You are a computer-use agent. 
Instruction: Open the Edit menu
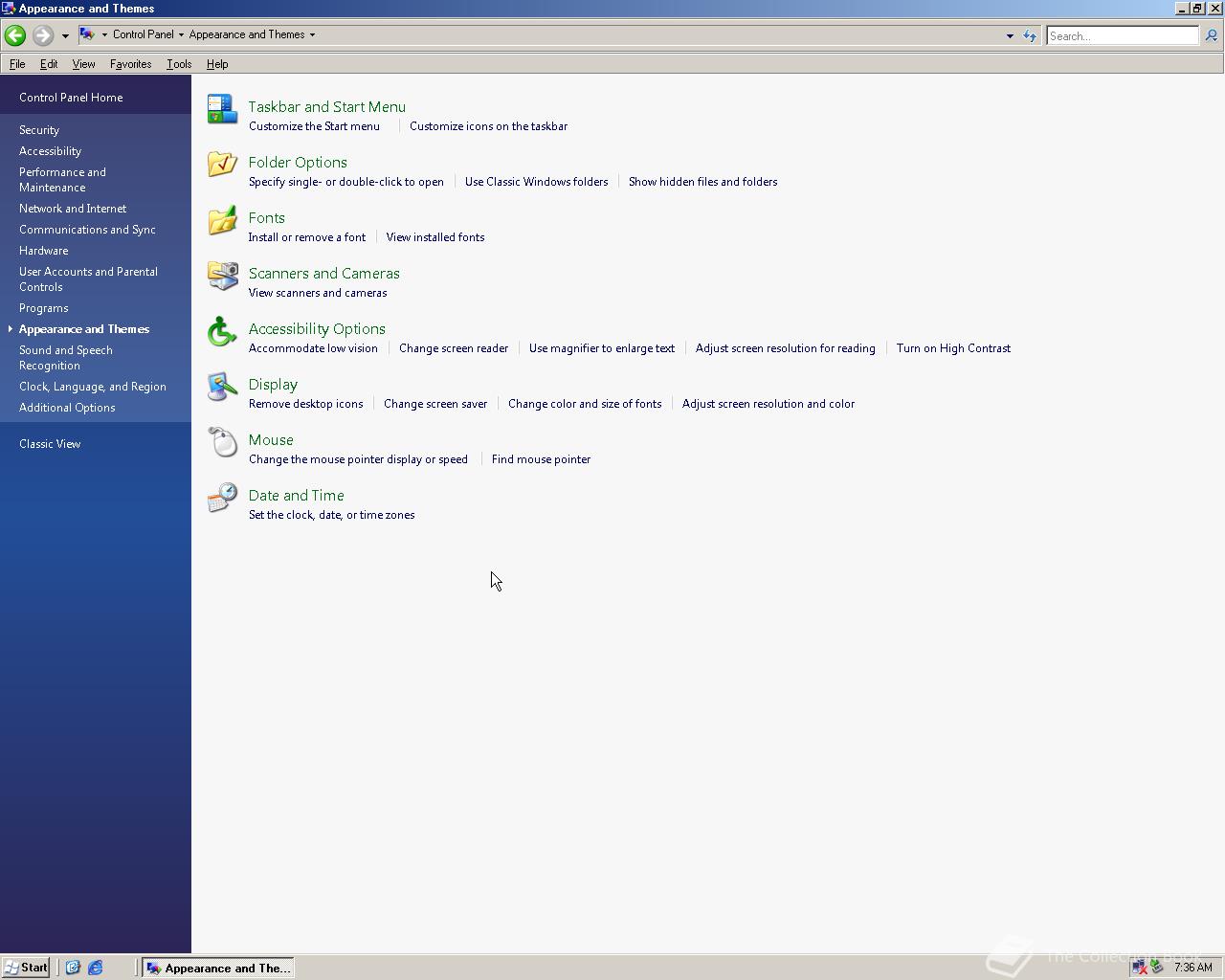(49, 64)
